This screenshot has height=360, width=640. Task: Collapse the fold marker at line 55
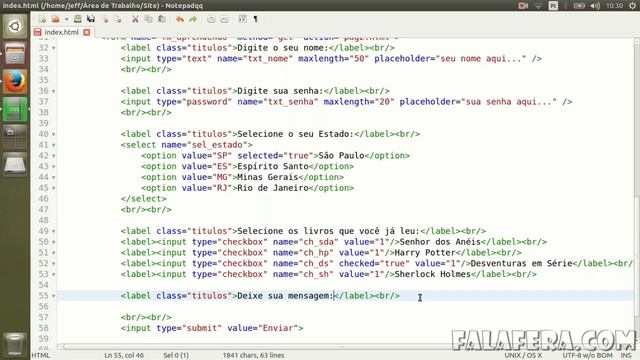pos(53,296)
